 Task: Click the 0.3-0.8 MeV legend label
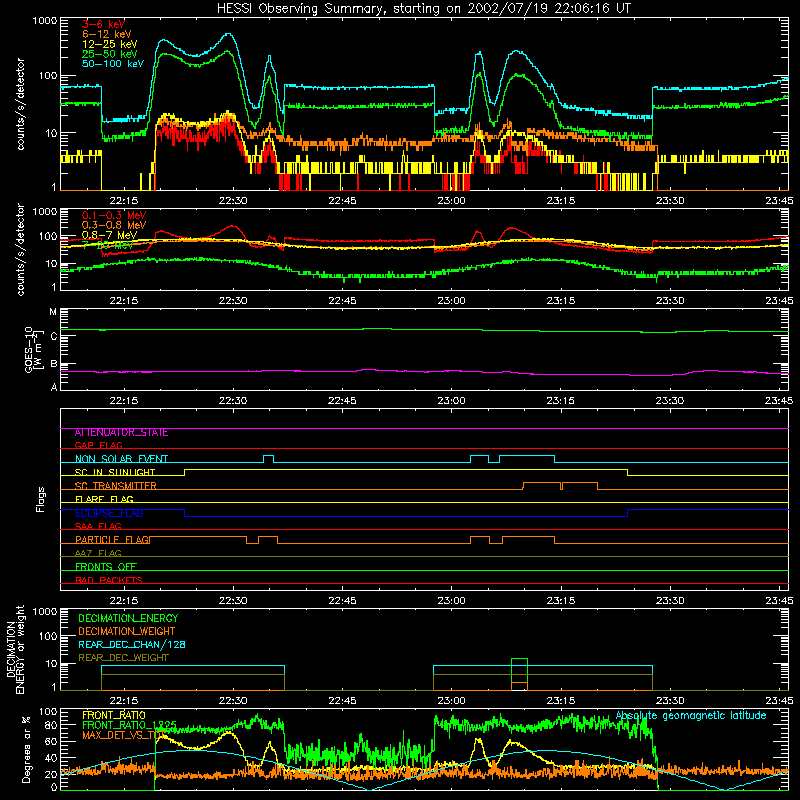tap(114, 225)
